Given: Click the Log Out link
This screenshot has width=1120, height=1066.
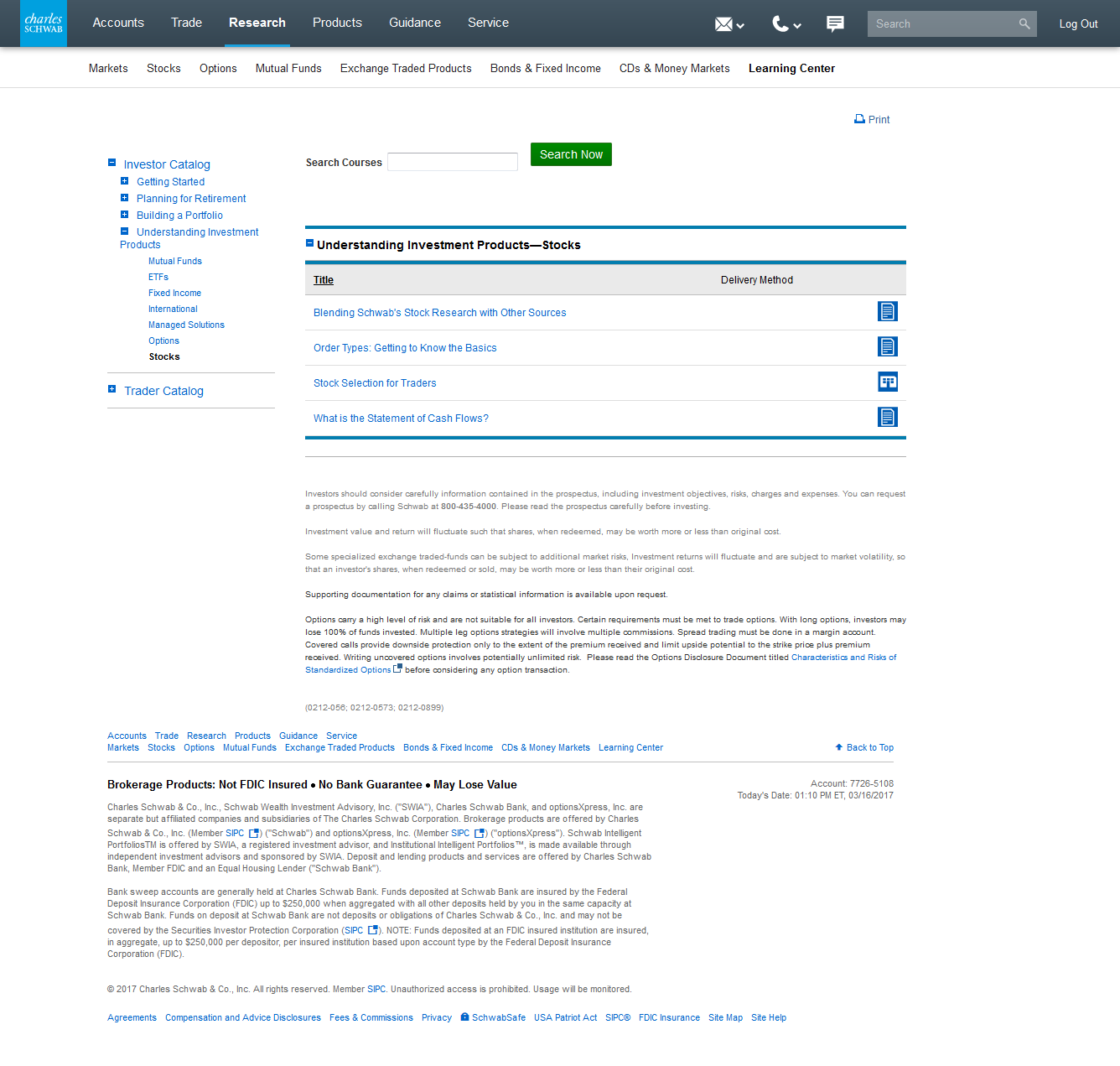Looking at the screenshot, I should click(1078, 23).
